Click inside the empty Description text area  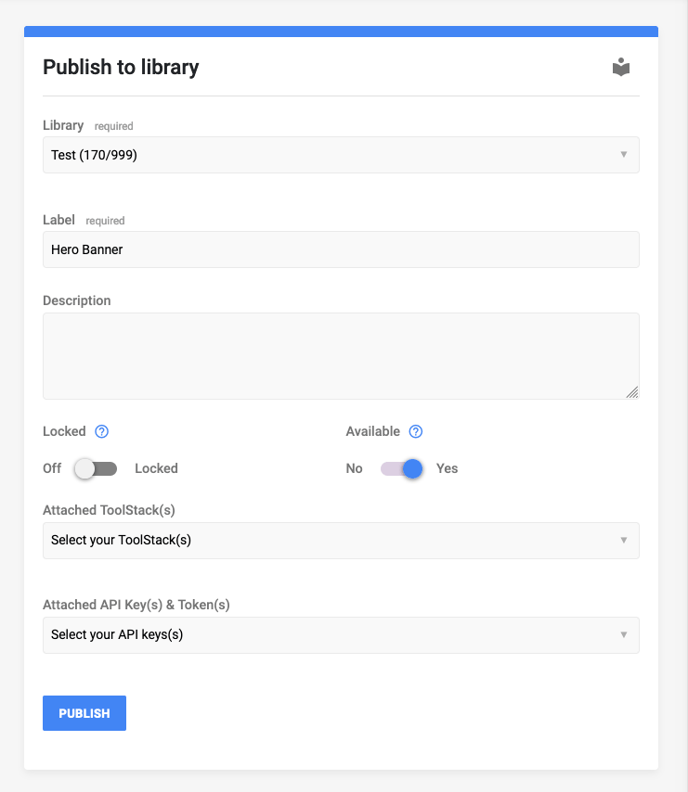(341, 356)
